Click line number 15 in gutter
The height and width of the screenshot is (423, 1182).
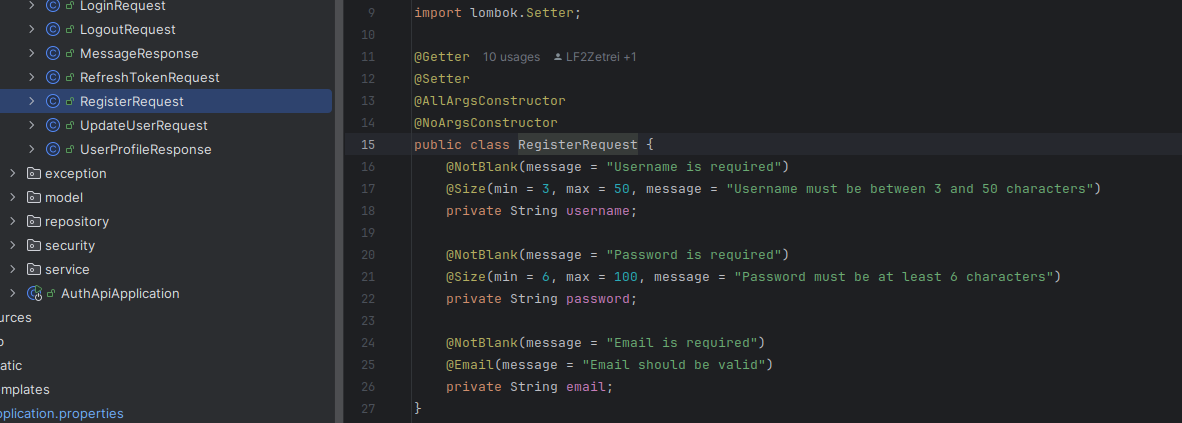coord(368,144)
